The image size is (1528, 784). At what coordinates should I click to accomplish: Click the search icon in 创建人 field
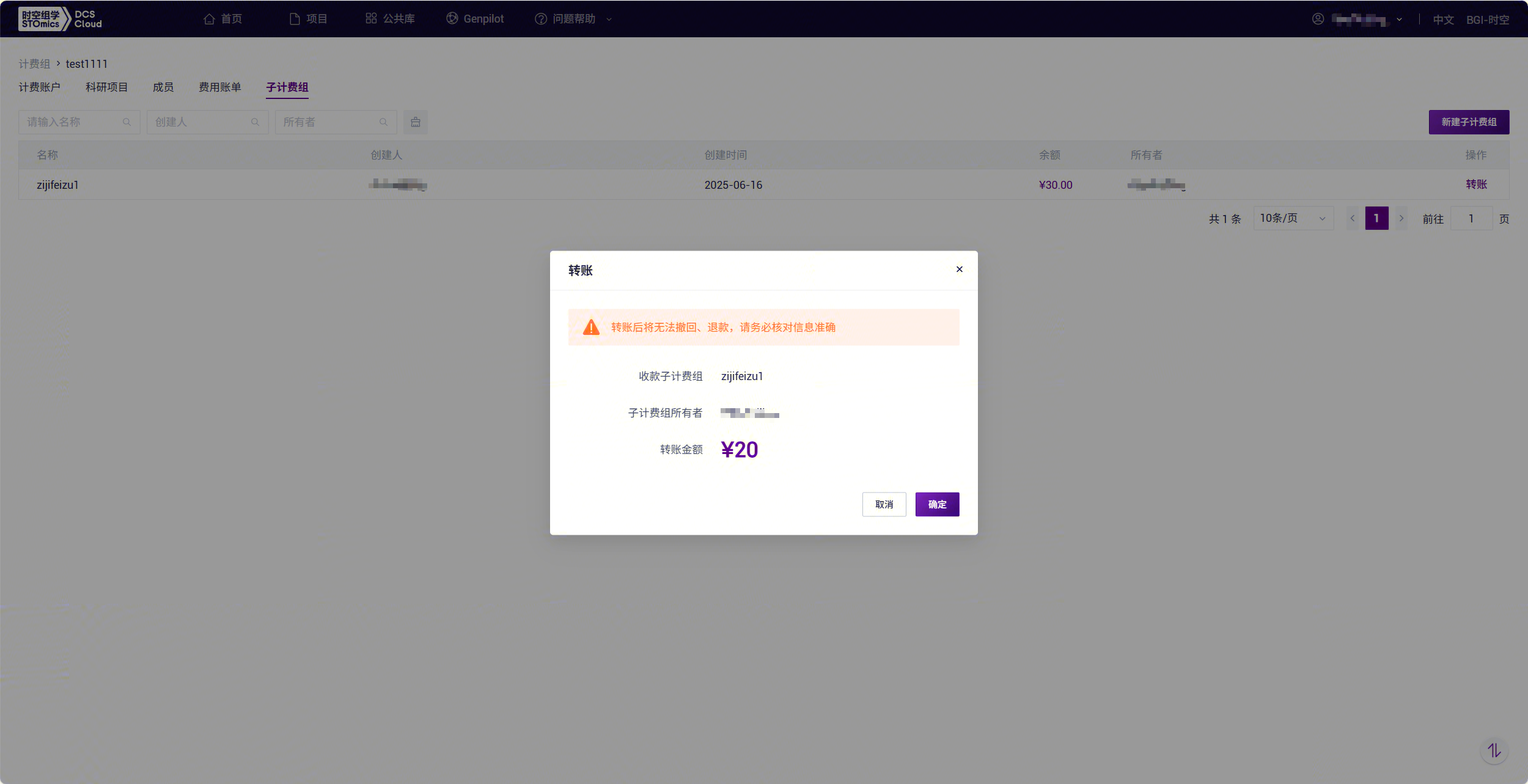[x=255, y=122]
